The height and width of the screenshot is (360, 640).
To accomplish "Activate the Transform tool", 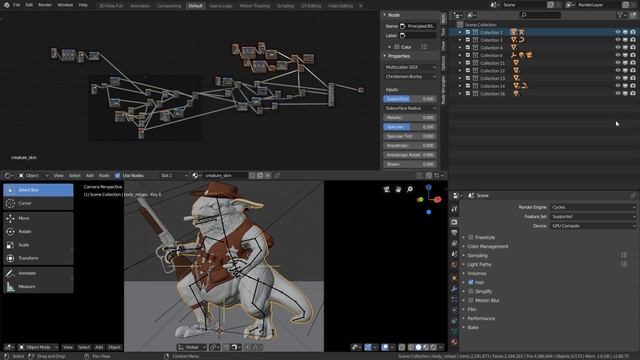I will 38,258.
